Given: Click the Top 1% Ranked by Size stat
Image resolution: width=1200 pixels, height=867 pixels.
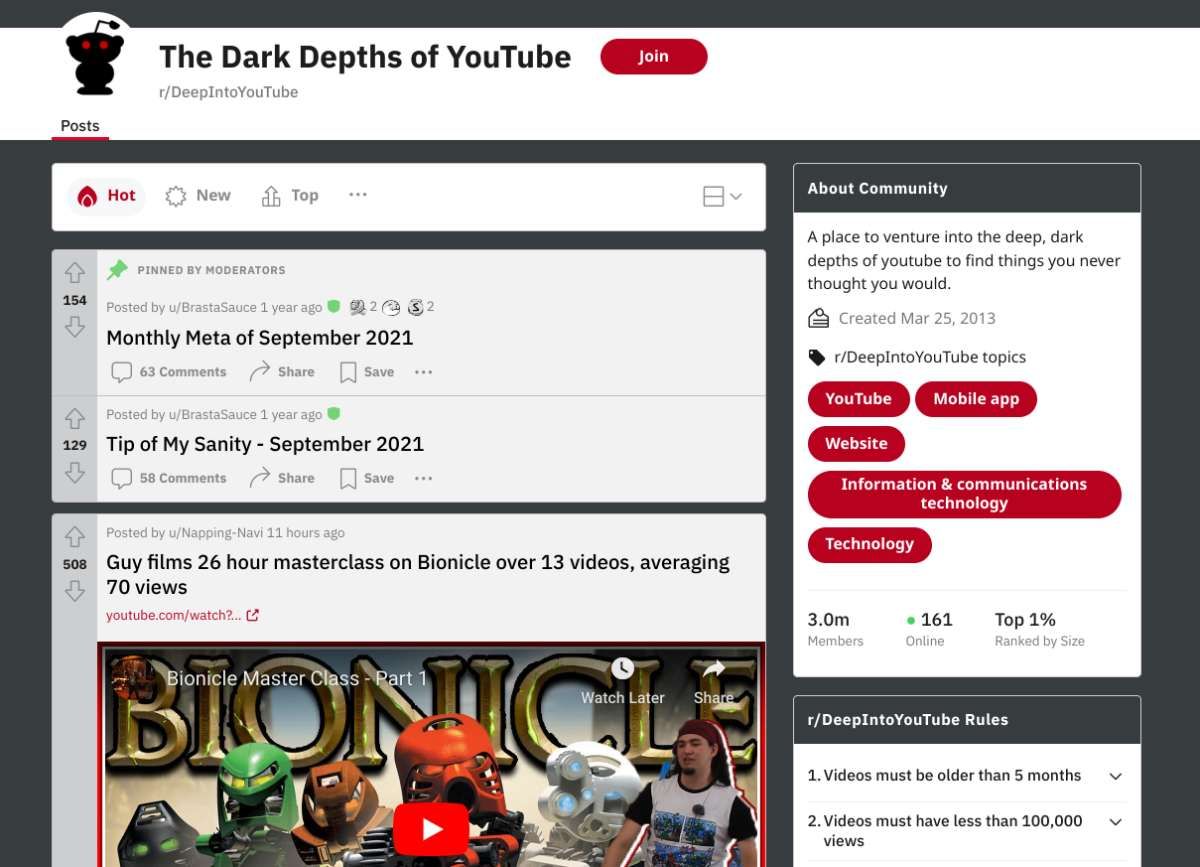Looking at the screenshot, I should coord(1039,630).
